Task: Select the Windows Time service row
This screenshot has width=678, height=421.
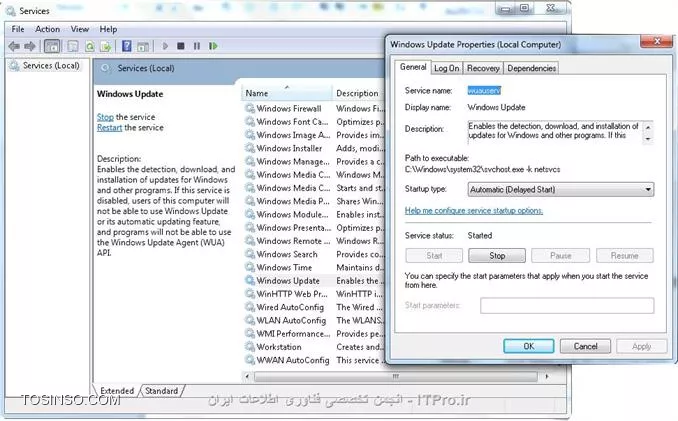Action: pyautogui.click(x=314, y=268)
